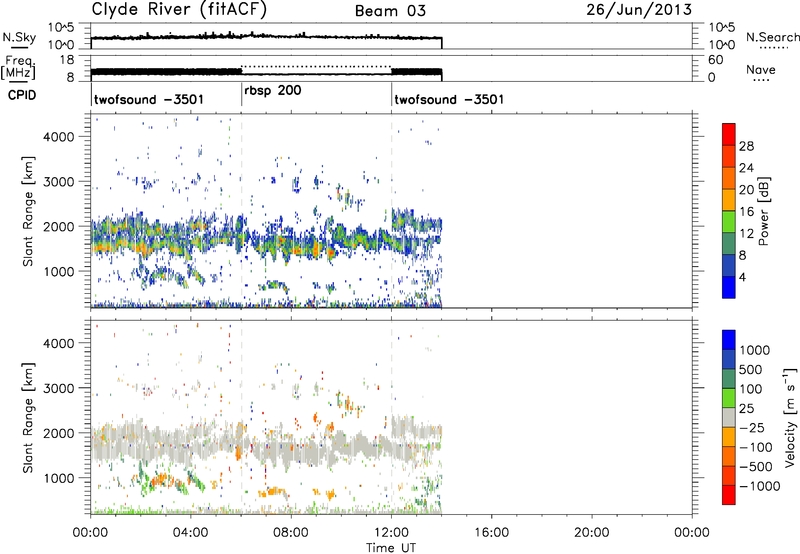Screen dimensions: 800x554
Task: Click the "-100" label on Velocity colorbar
Action: (x=756, y=447)
